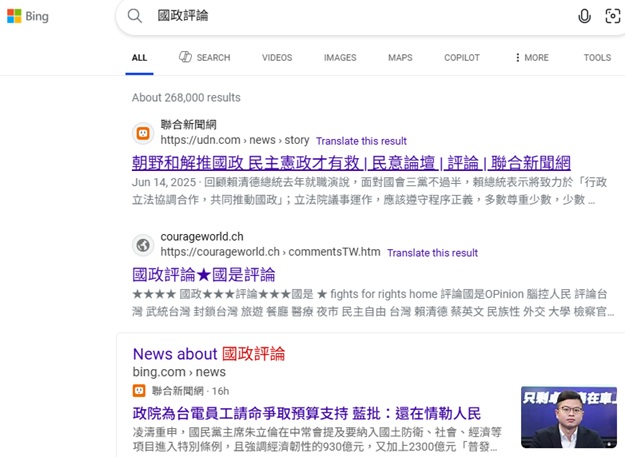The width and height of the screenshot is (625, 457).
Task: Click the bing.com › news path
Action: pos(179,372)
